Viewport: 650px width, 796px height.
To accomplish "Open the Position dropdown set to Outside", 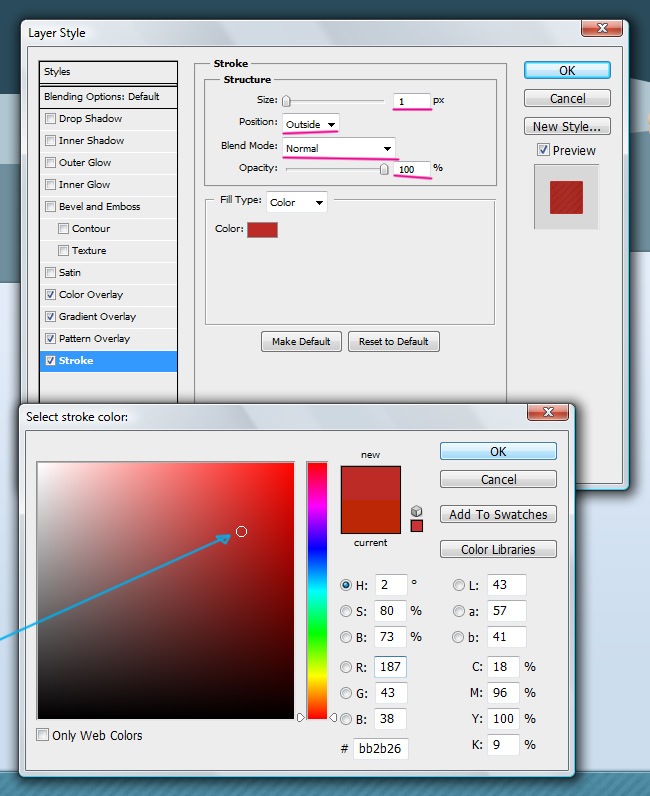I will [311, 124].
